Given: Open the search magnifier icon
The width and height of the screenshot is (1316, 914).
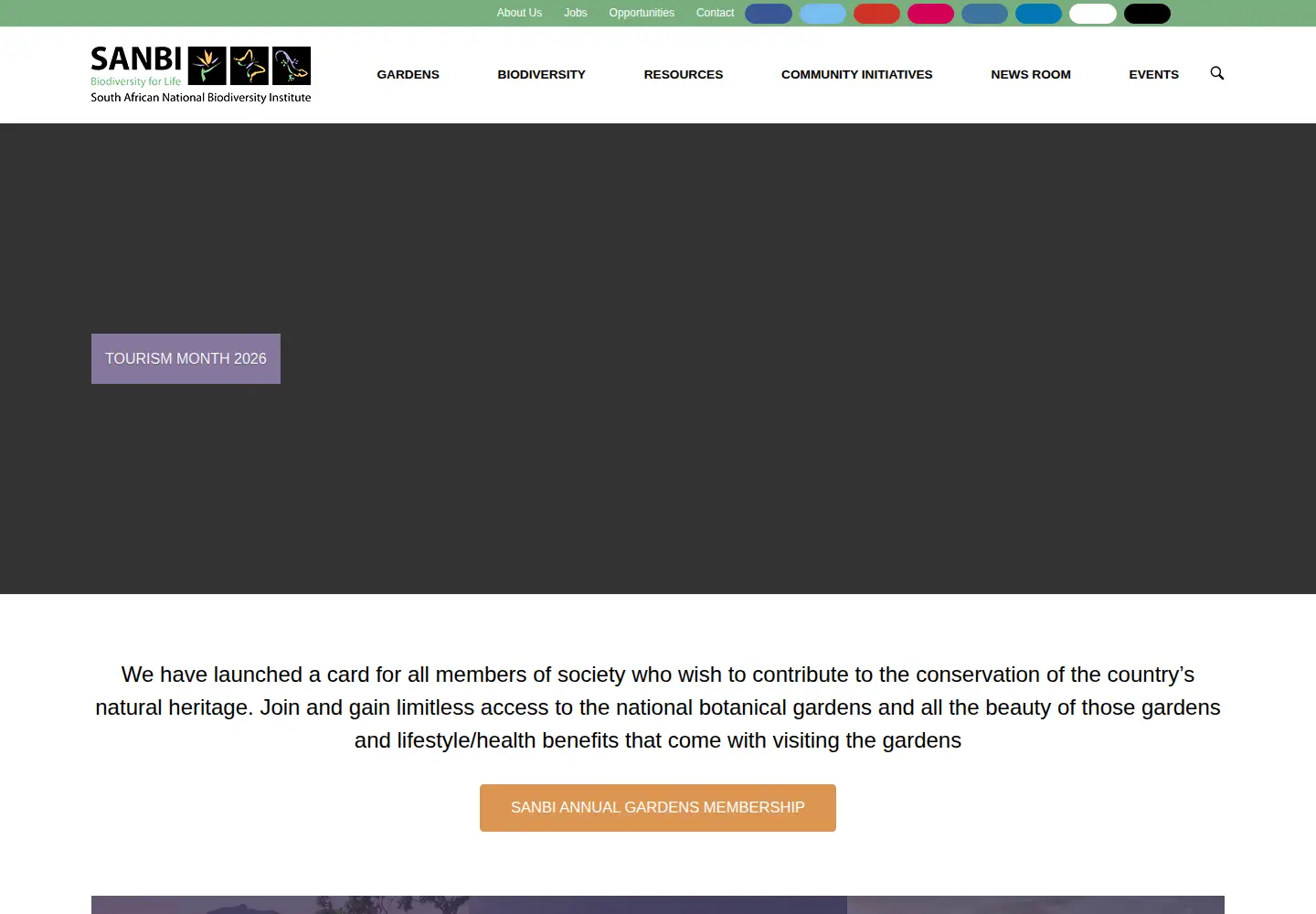Looking at the screenshot, I should [1216, 73].
